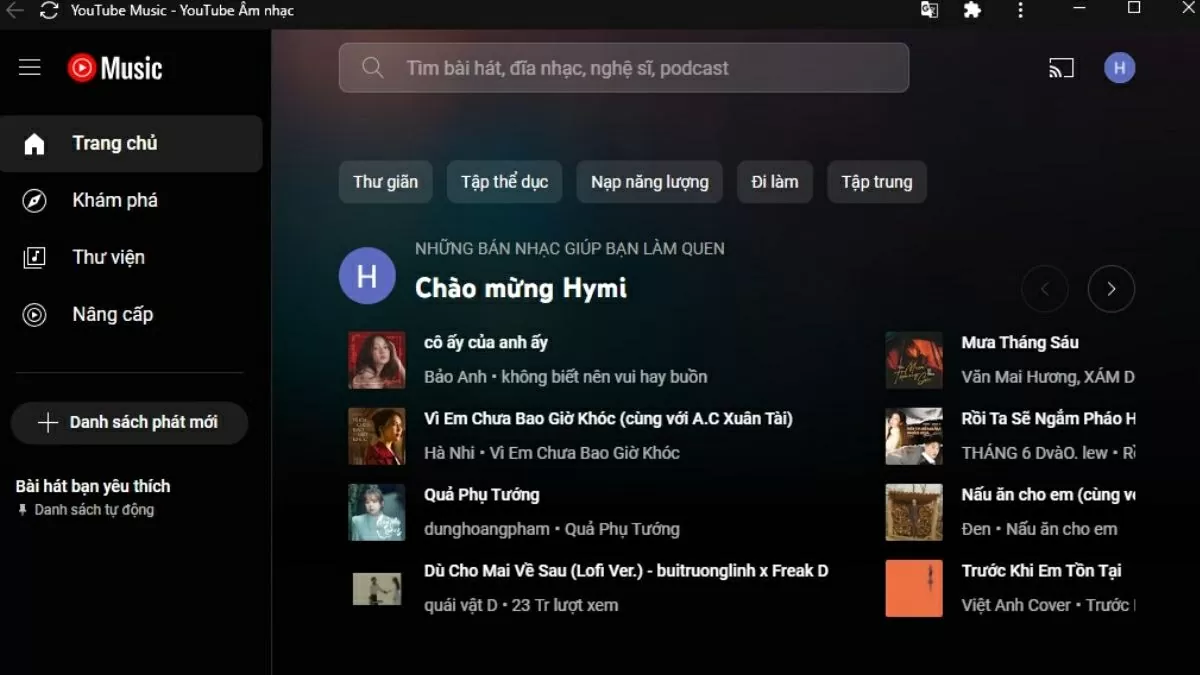The width and height of the screenshot is (1200, 675).
Task: Go to Trang chủ home
Action: click(x=114, y=143)
